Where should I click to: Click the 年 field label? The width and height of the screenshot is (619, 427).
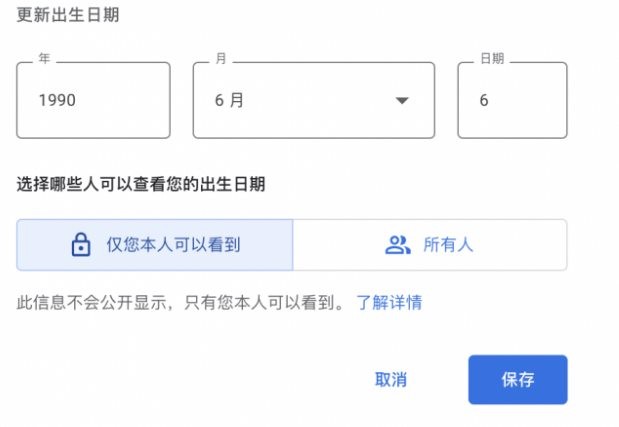(44, 58)
